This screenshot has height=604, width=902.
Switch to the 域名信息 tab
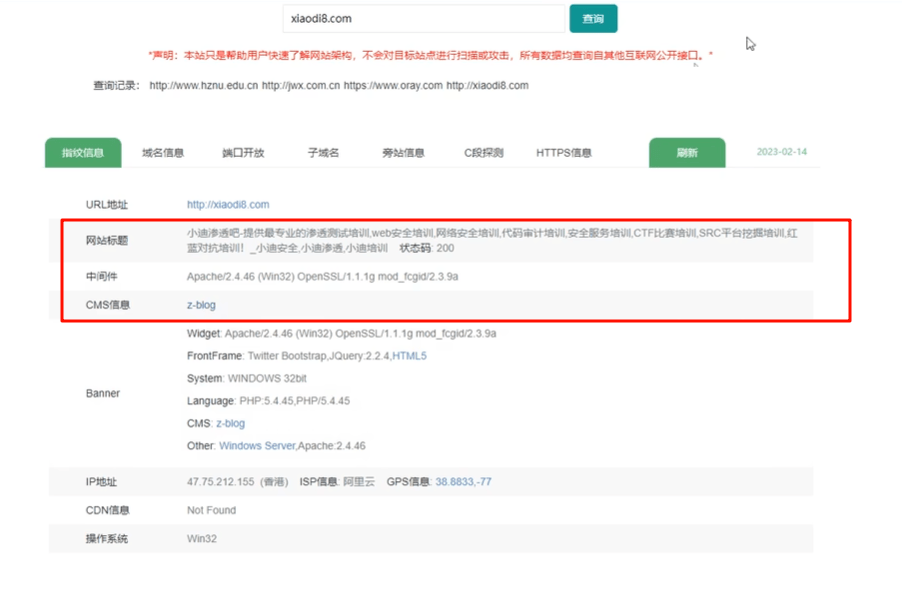[163, 152]
